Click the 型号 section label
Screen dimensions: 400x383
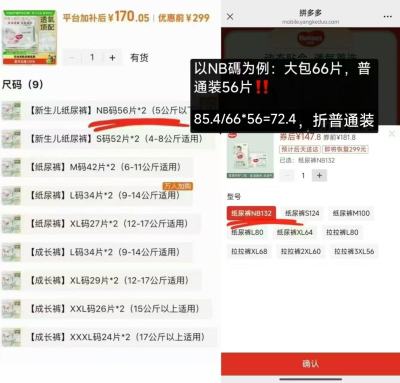coord(234,197)
